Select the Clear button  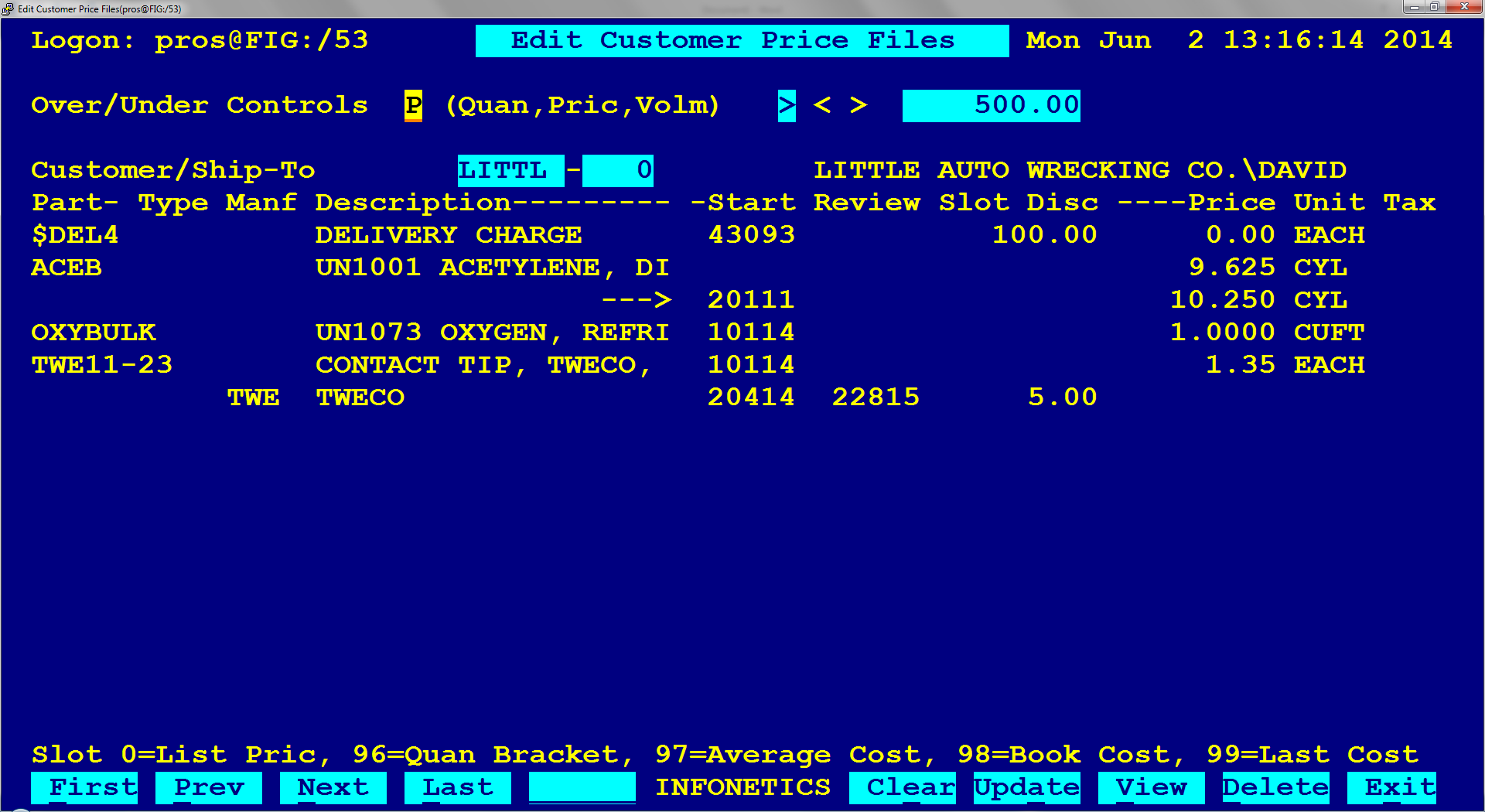[903, 787]
